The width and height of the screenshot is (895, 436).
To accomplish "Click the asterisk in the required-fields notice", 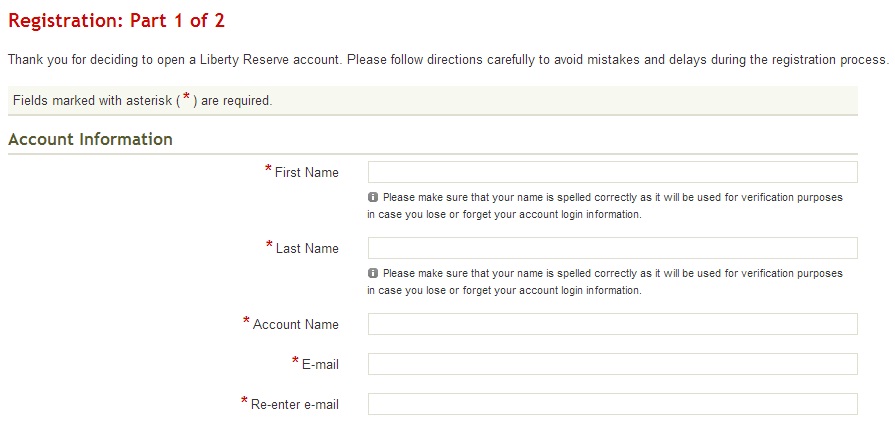I will click(x=186, y=98).
